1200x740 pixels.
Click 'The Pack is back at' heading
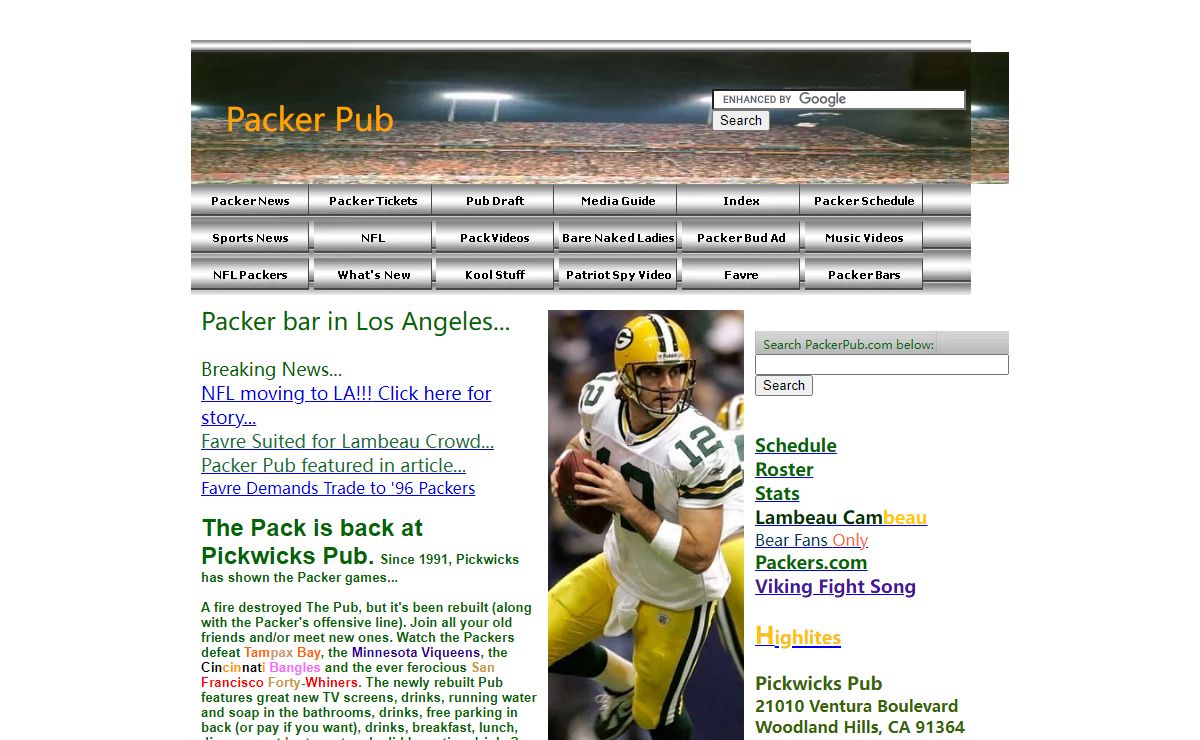coord(312,527)
